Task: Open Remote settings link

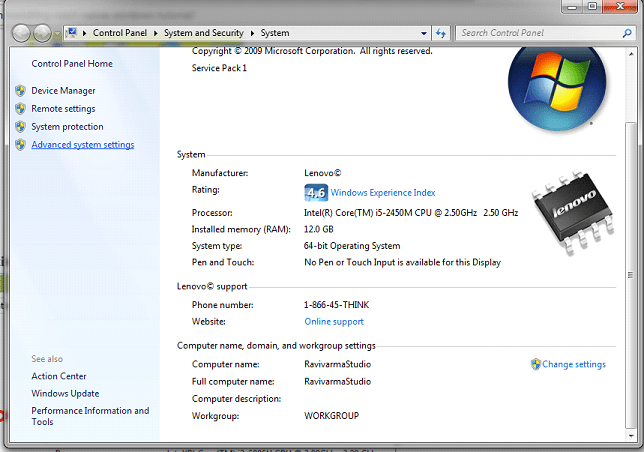Action: tap(63, 109)
